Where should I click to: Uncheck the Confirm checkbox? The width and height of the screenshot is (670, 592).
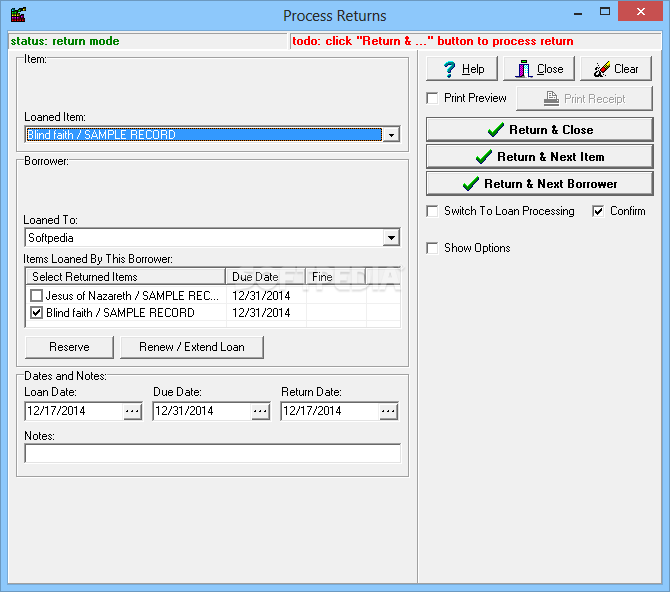(598, 211)
